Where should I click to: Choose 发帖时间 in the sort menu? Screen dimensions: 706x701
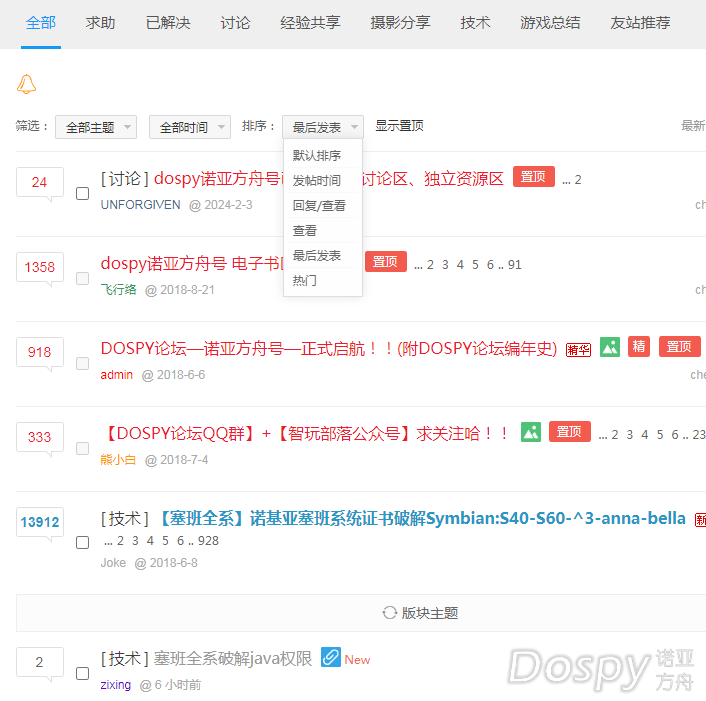[x=323, y=181]
